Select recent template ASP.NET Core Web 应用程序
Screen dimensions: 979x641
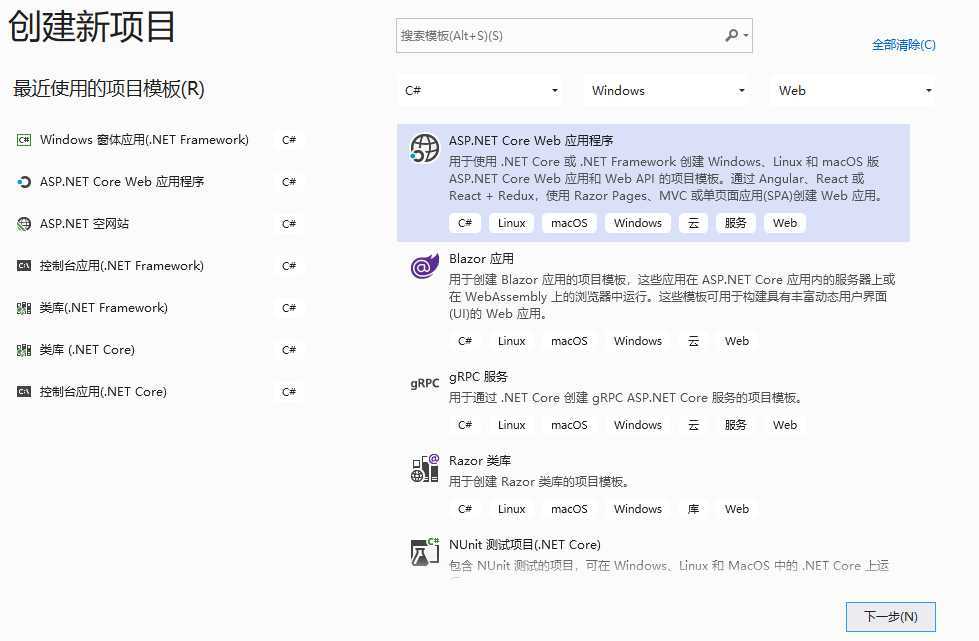click(122, 182)
